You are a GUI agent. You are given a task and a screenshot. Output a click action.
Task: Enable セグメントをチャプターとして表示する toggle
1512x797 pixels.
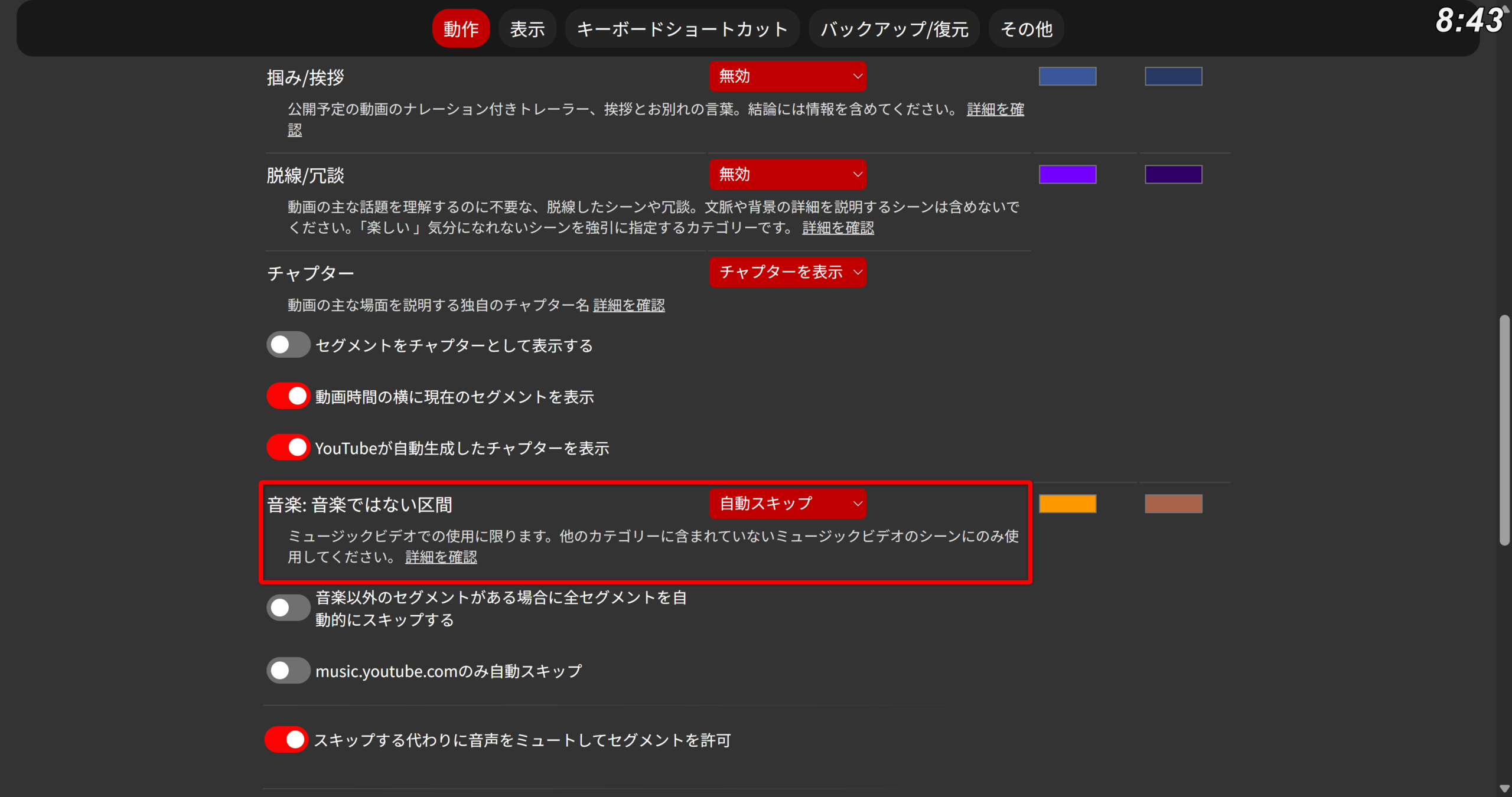(288, 345)
